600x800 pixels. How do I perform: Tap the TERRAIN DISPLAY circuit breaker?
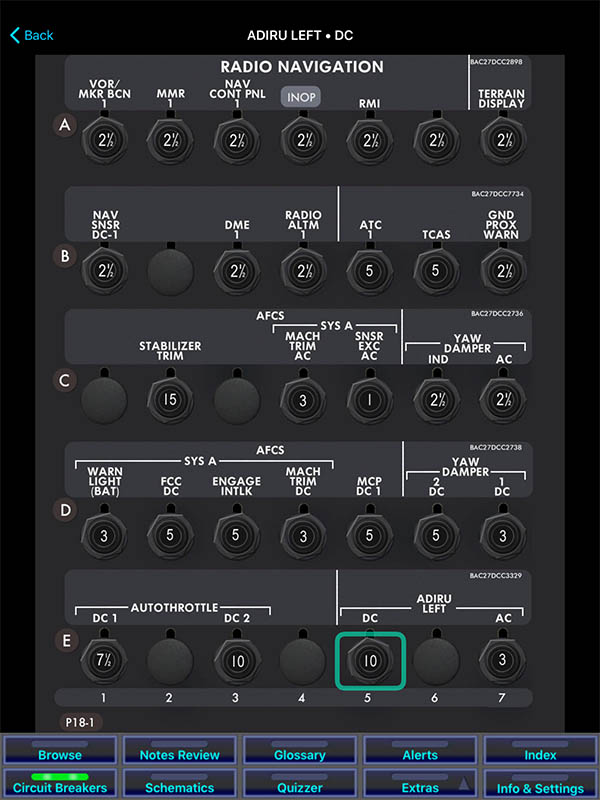tap(502, 141)
